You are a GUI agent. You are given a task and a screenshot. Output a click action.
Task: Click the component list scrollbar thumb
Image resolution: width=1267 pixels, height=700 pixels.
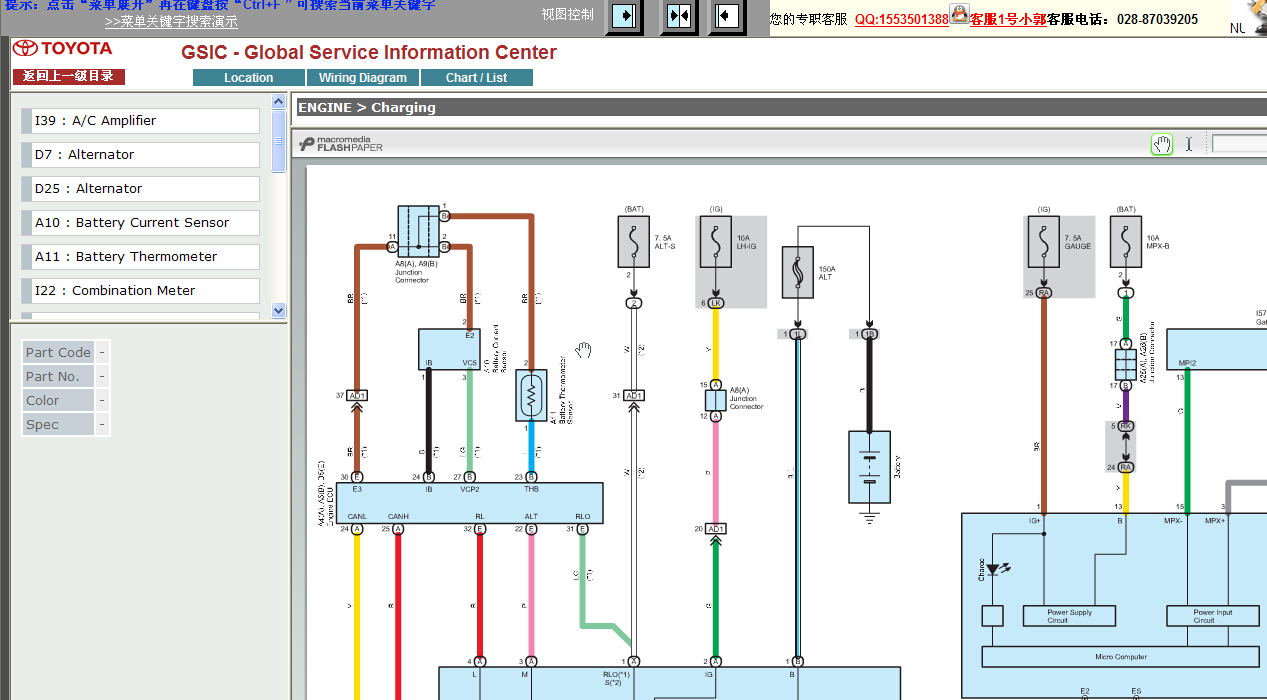click(279, 141)
